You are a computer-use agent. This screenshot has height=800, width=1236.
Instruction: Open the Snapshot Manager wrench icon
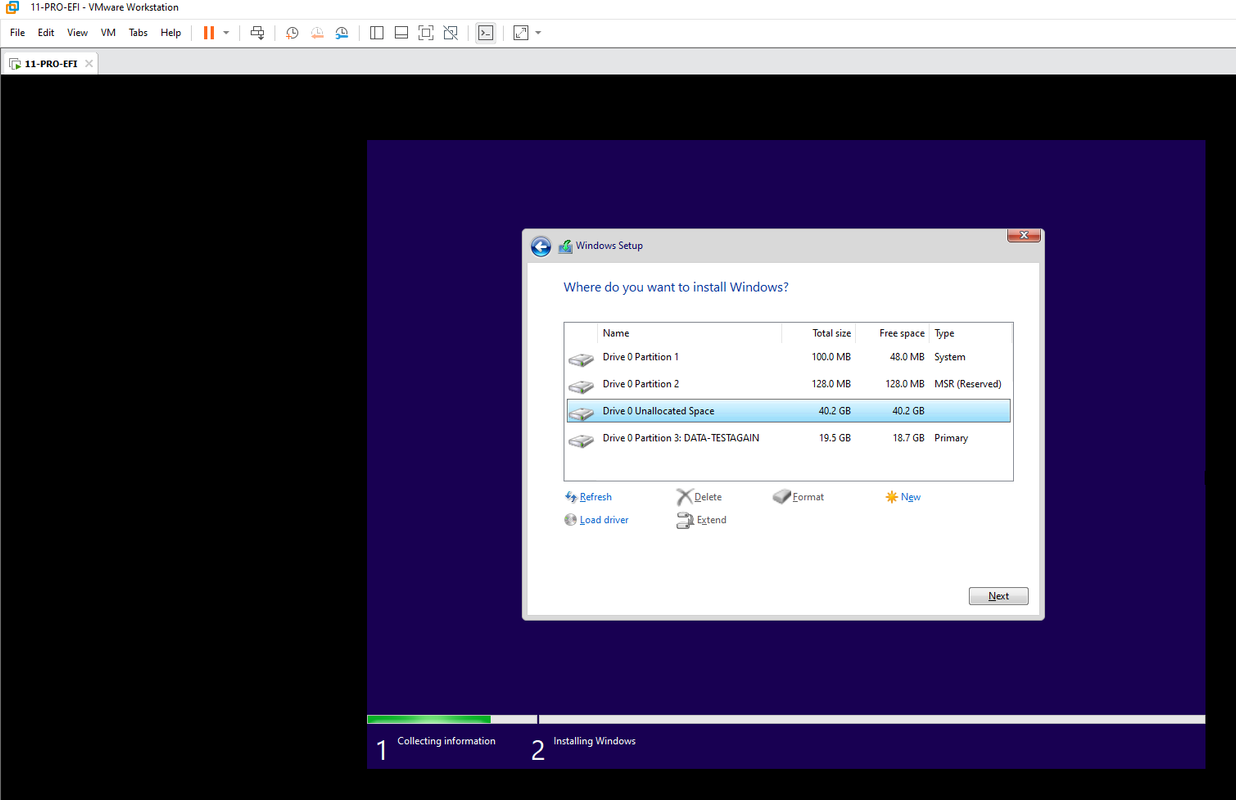342,33
